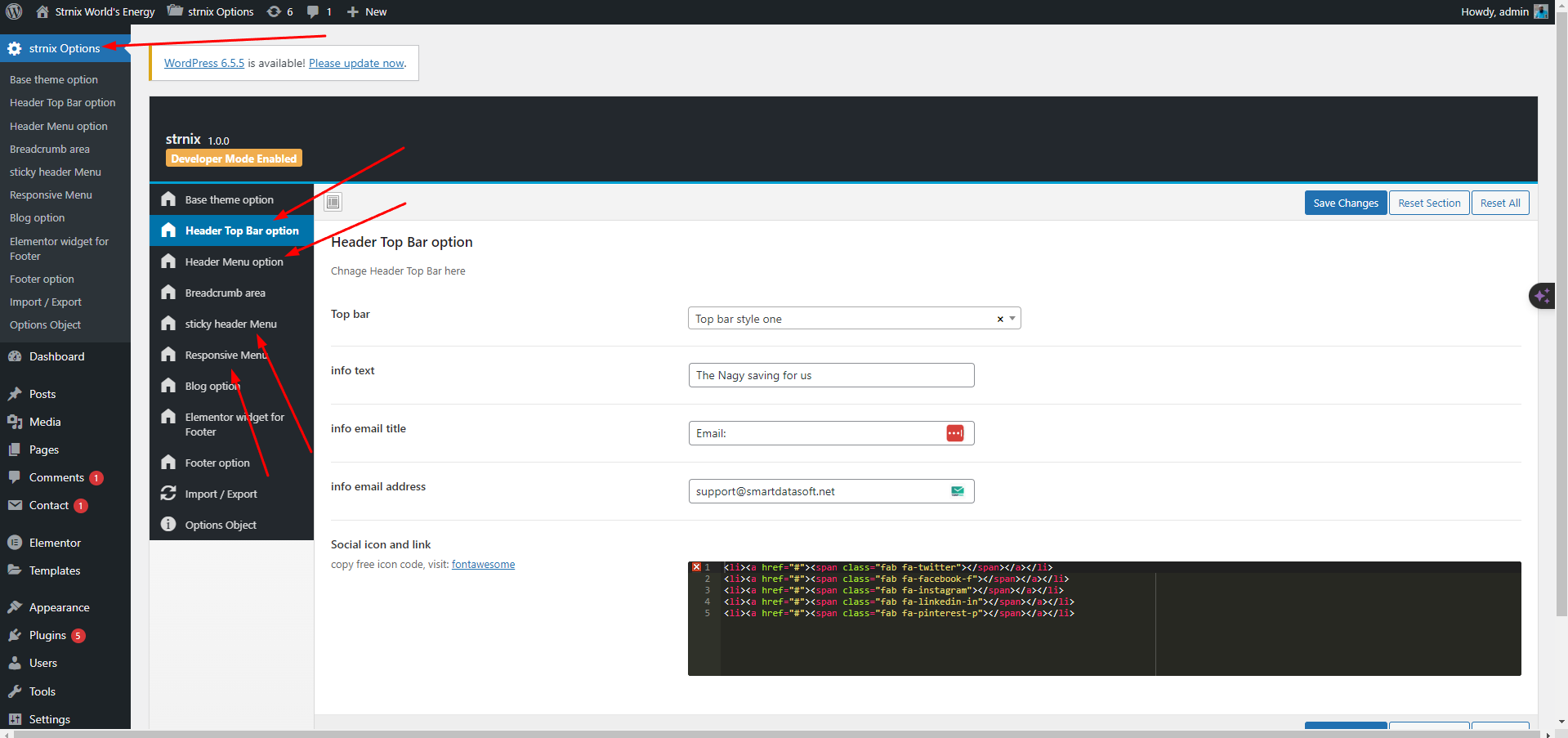The height and width of the screenshot is (738, 1568).
Task: Click the Pages icon in sidebar
Action: [x=15, y=450]
